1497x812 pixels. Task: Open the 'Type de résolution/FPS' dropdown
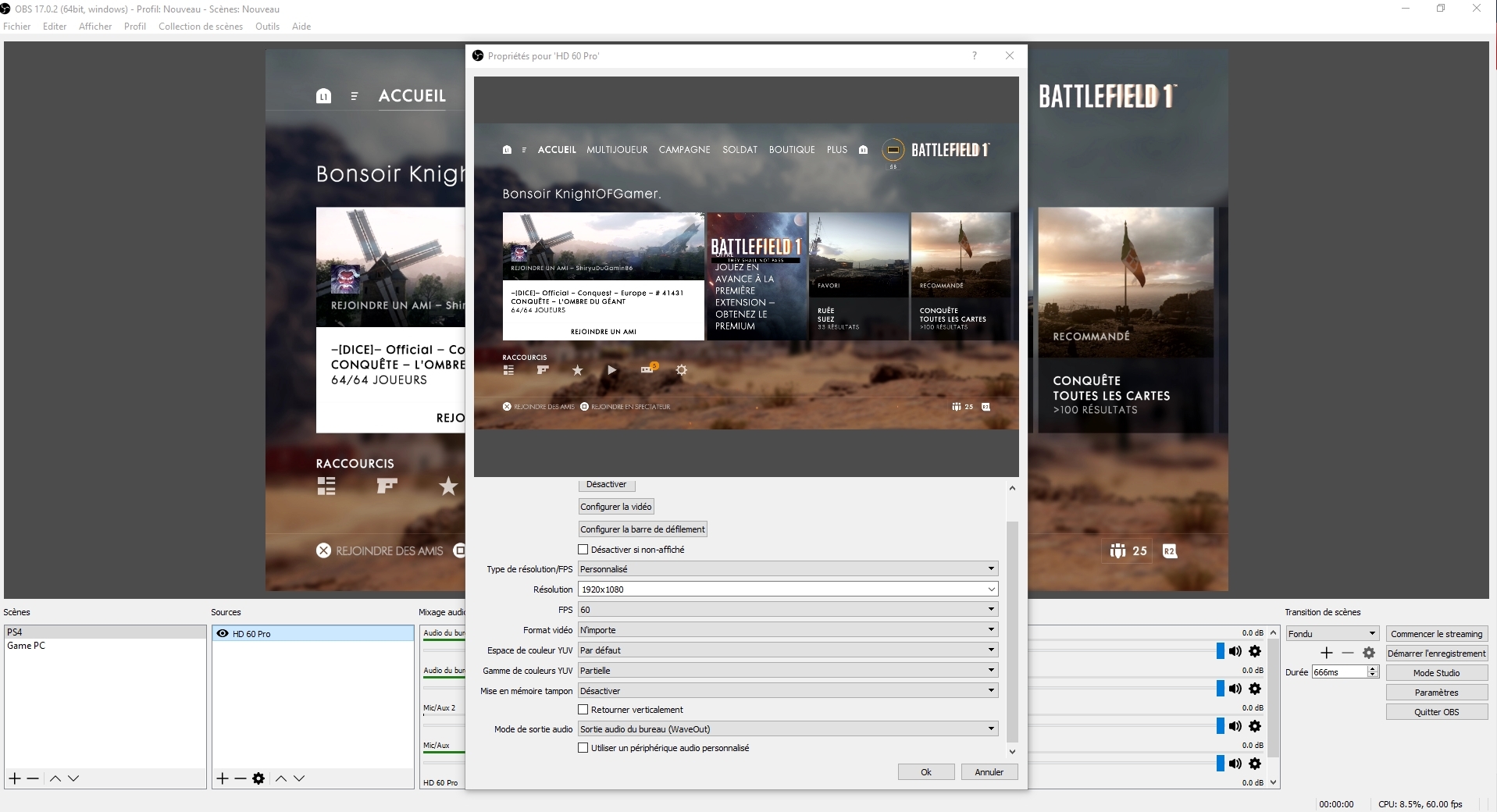click(787, 569)
